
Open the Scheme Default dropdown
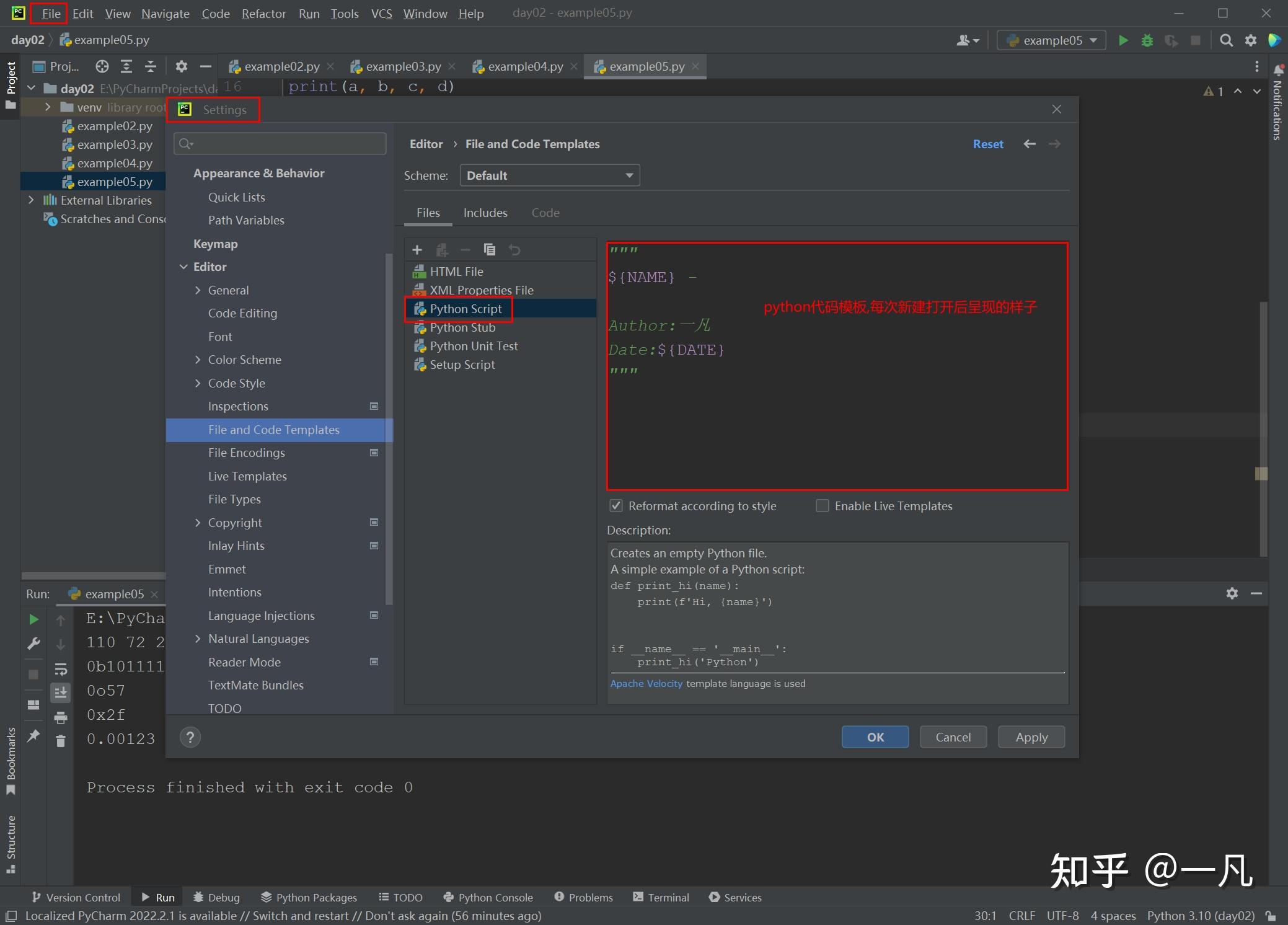pyautogui.click(x=549, y=175)
